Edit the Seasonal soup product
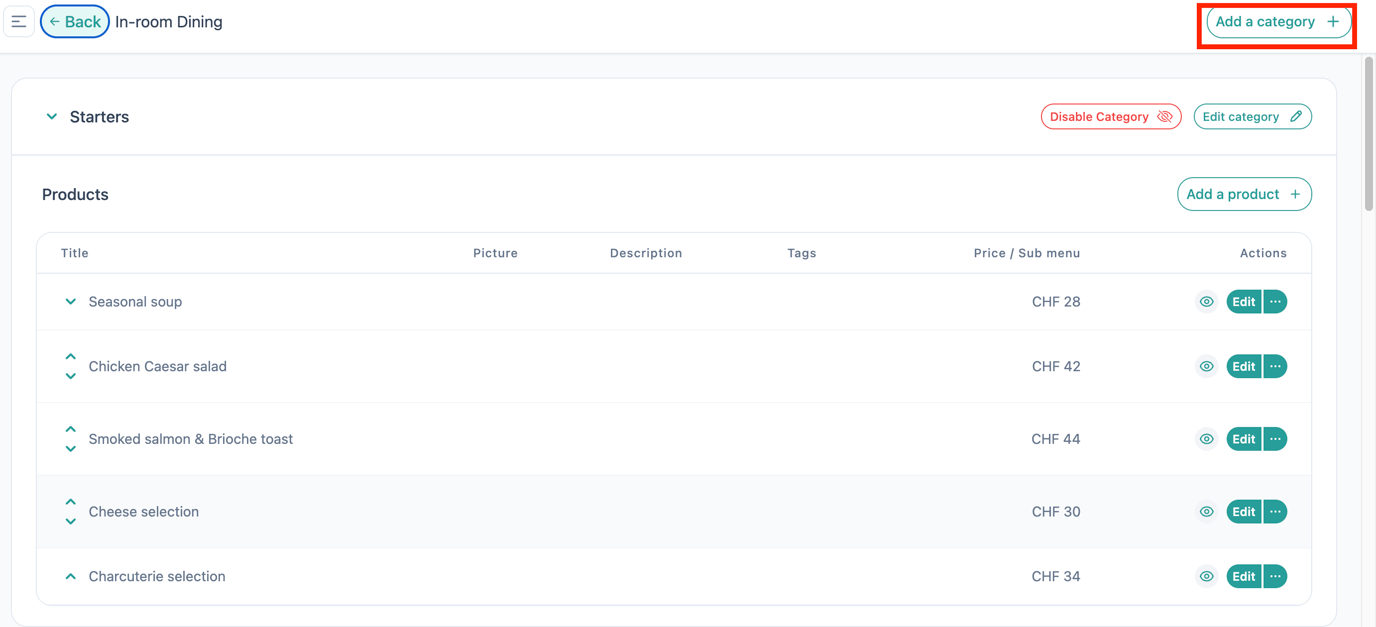 (1243, 301)
